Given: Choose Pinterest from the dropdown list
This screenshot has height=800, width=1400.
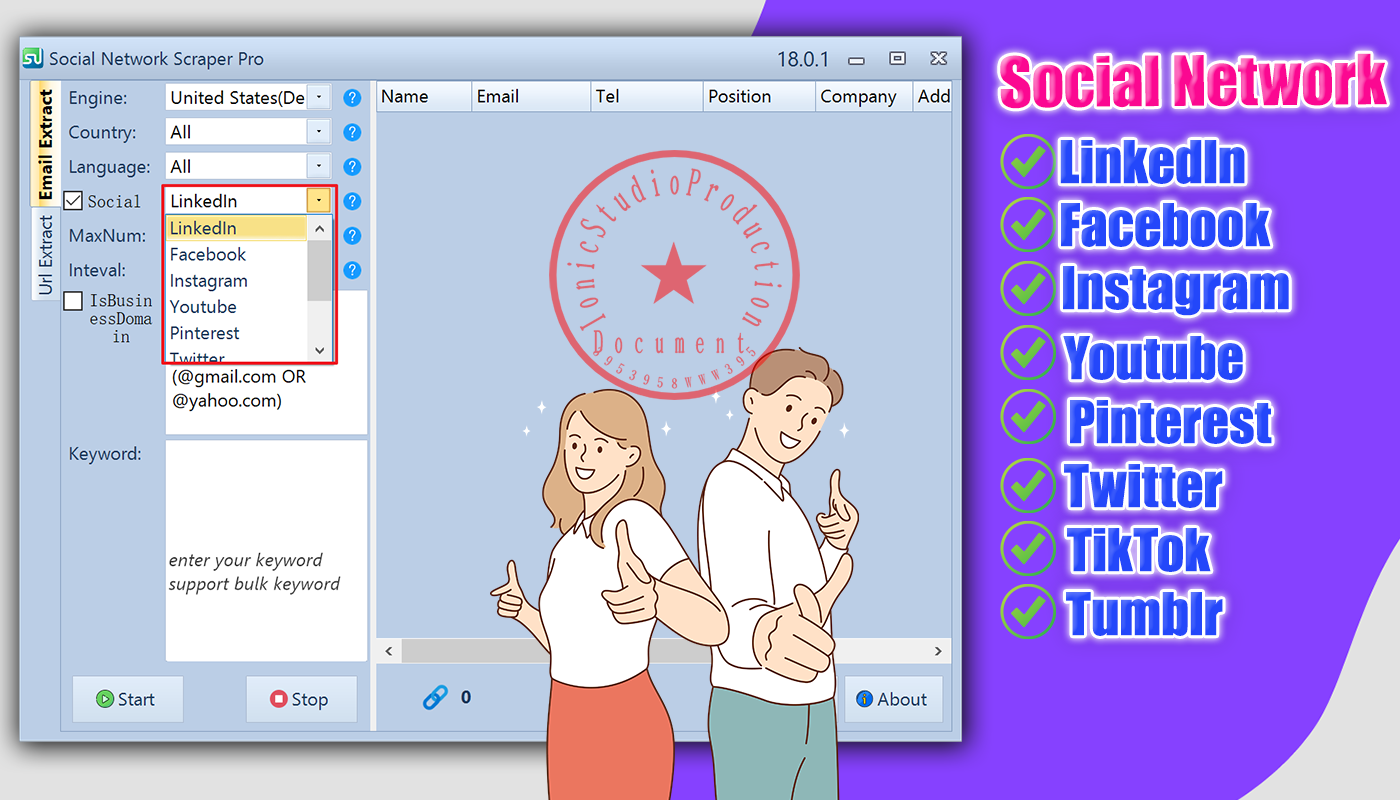Looking at the screenshot, I should (236, 333).
